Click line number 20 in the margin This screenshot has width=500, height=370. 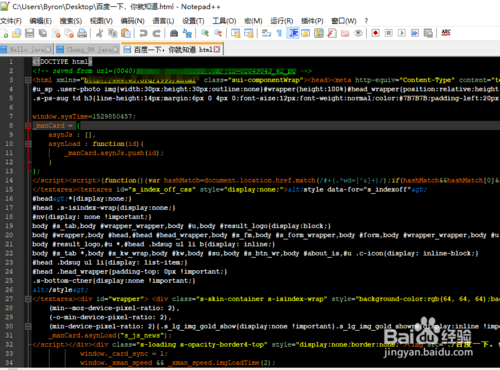[x=9, y=235]
